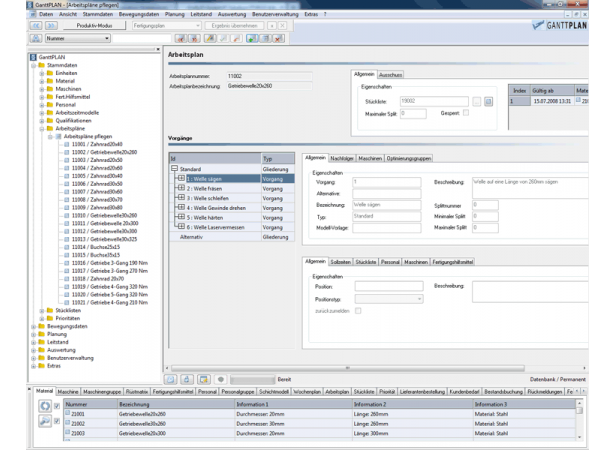Image resolution: width=615 pixels, height=450 pixels.
Task: Click the ellipsis browse button beside Stückliste
Action: tap(477, 102)
